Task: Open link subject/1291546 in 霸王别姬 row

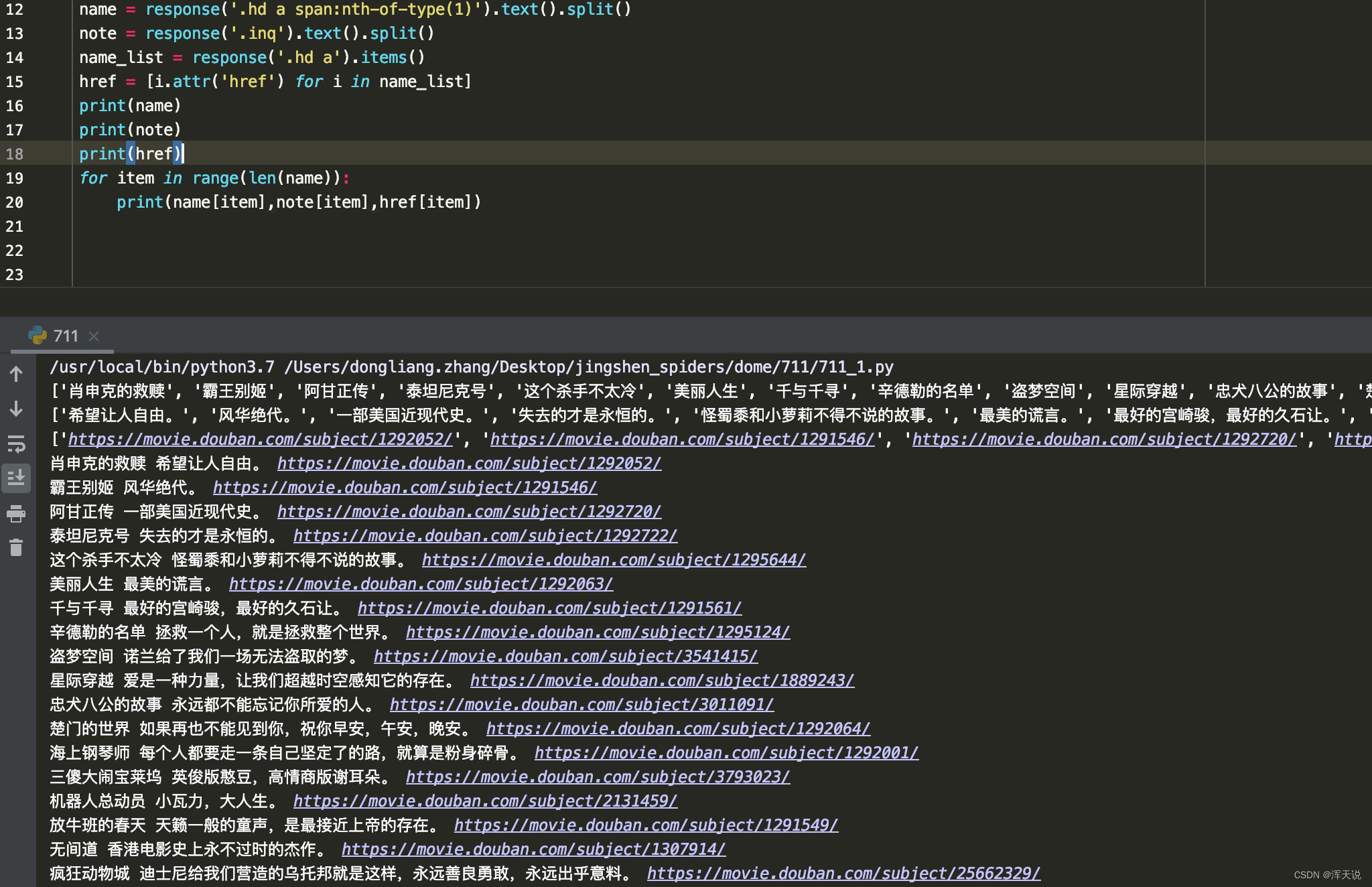Action: (405, 488)
